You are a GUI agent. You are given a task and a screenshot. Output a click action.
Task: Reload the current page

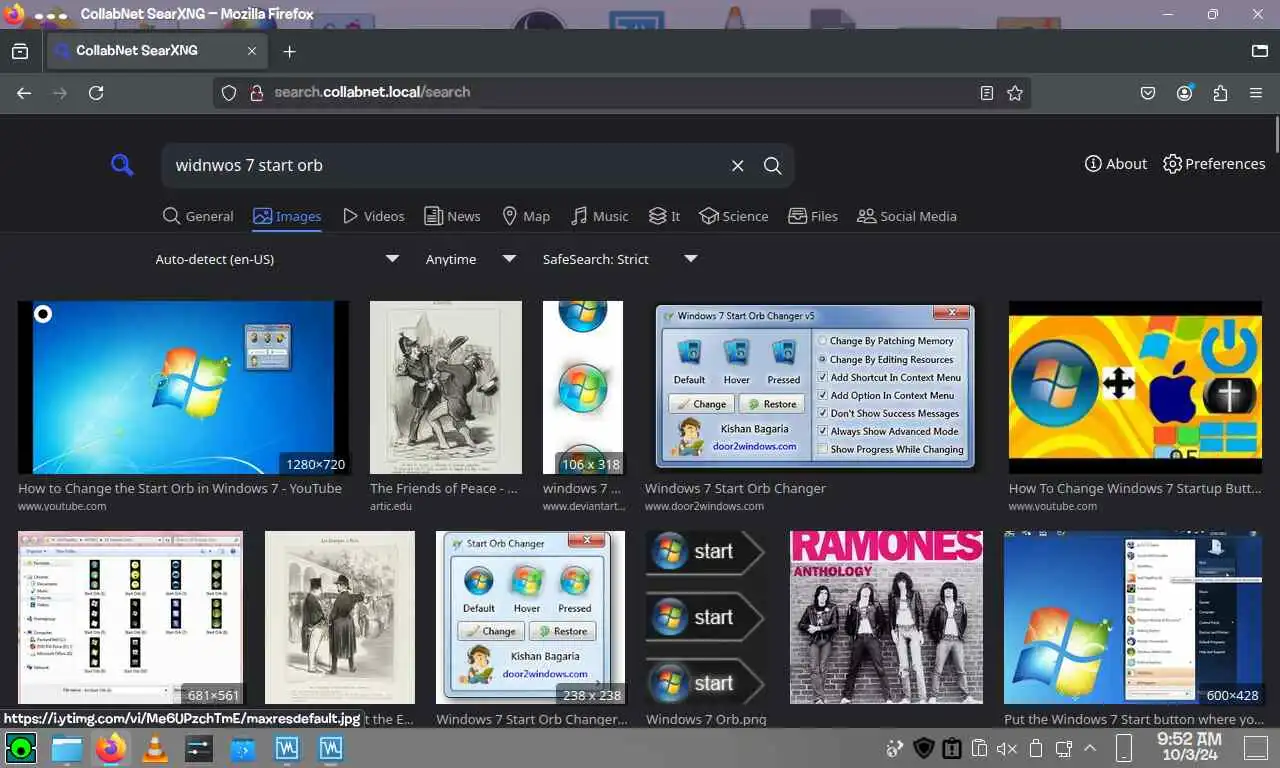[x=96, y=93]
